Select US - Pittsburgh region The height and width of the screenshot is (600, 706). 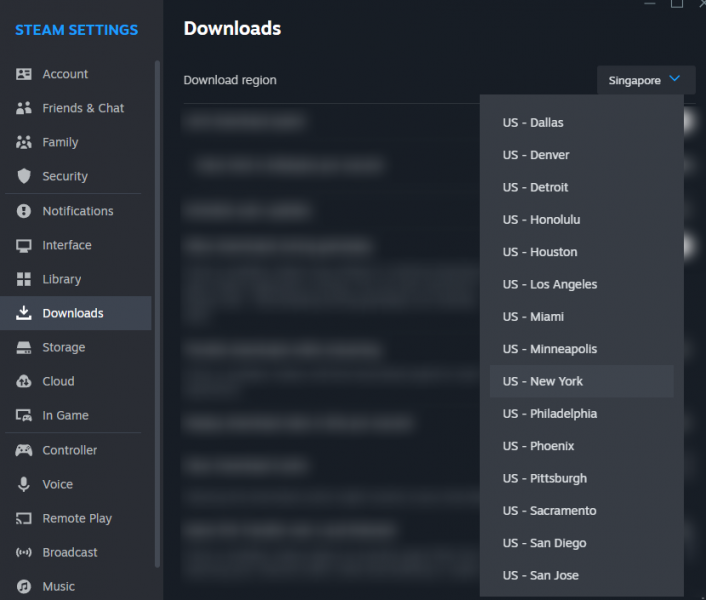[x=581, y=478]
